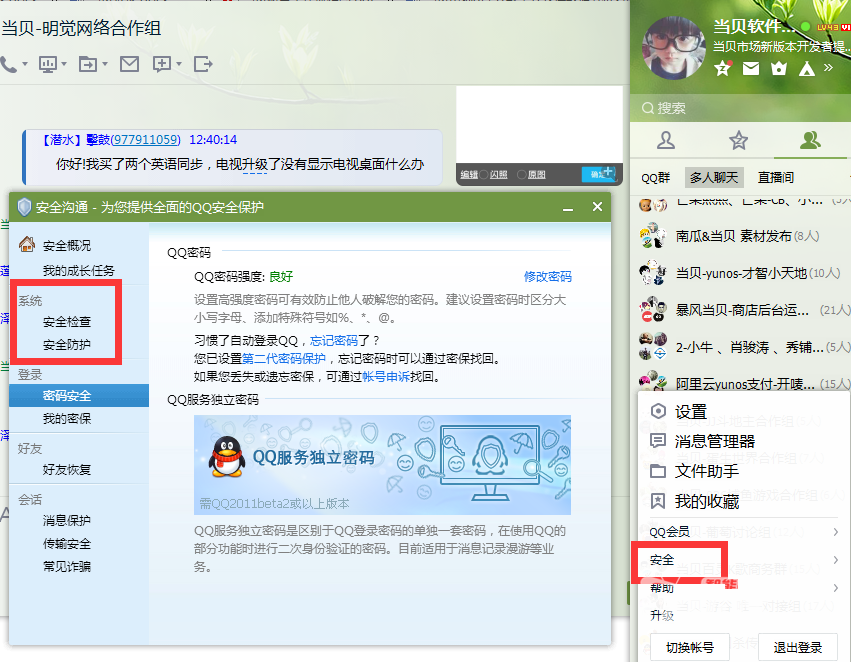Select the 多人聊天 sub-tab
This screenshot has height=662, width=851.
[x=714, y=177]
